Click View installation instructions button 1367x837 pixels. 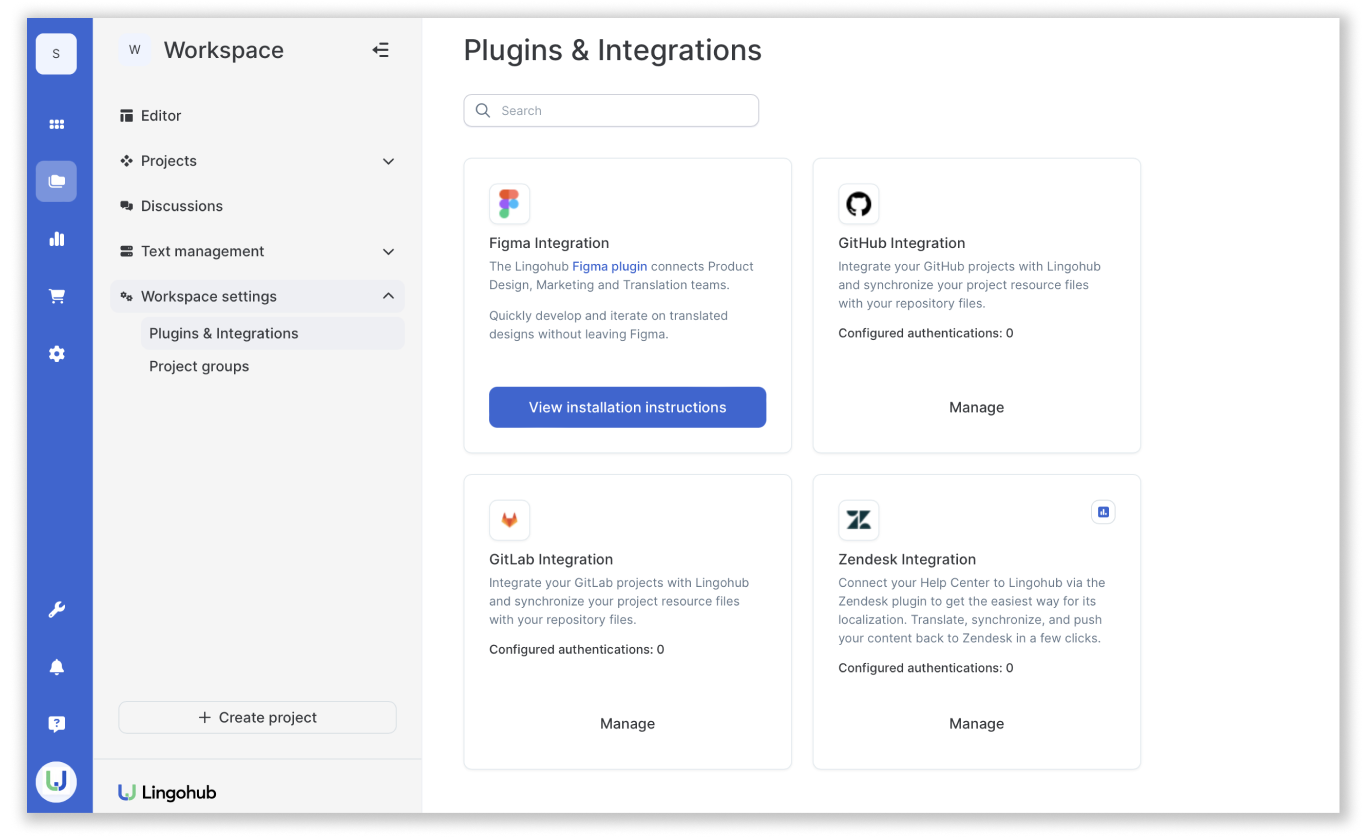(x=627, y=407)
